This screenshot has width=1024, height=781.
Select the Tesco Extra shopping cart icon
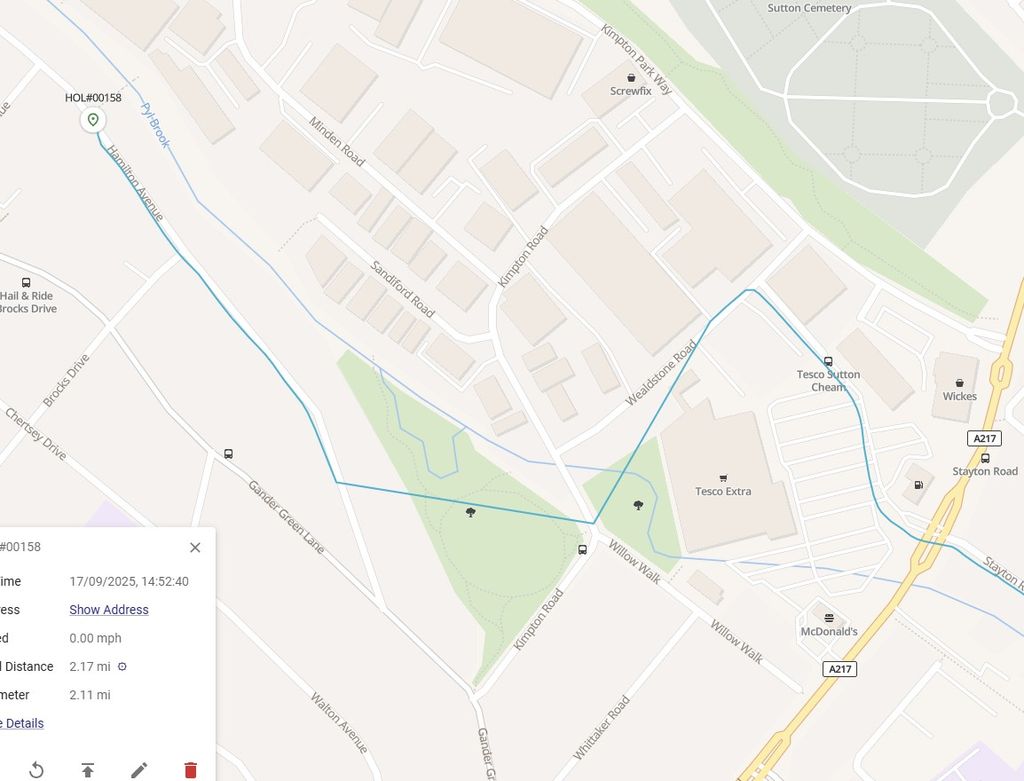pyautogui.click(x=723, y=479)
